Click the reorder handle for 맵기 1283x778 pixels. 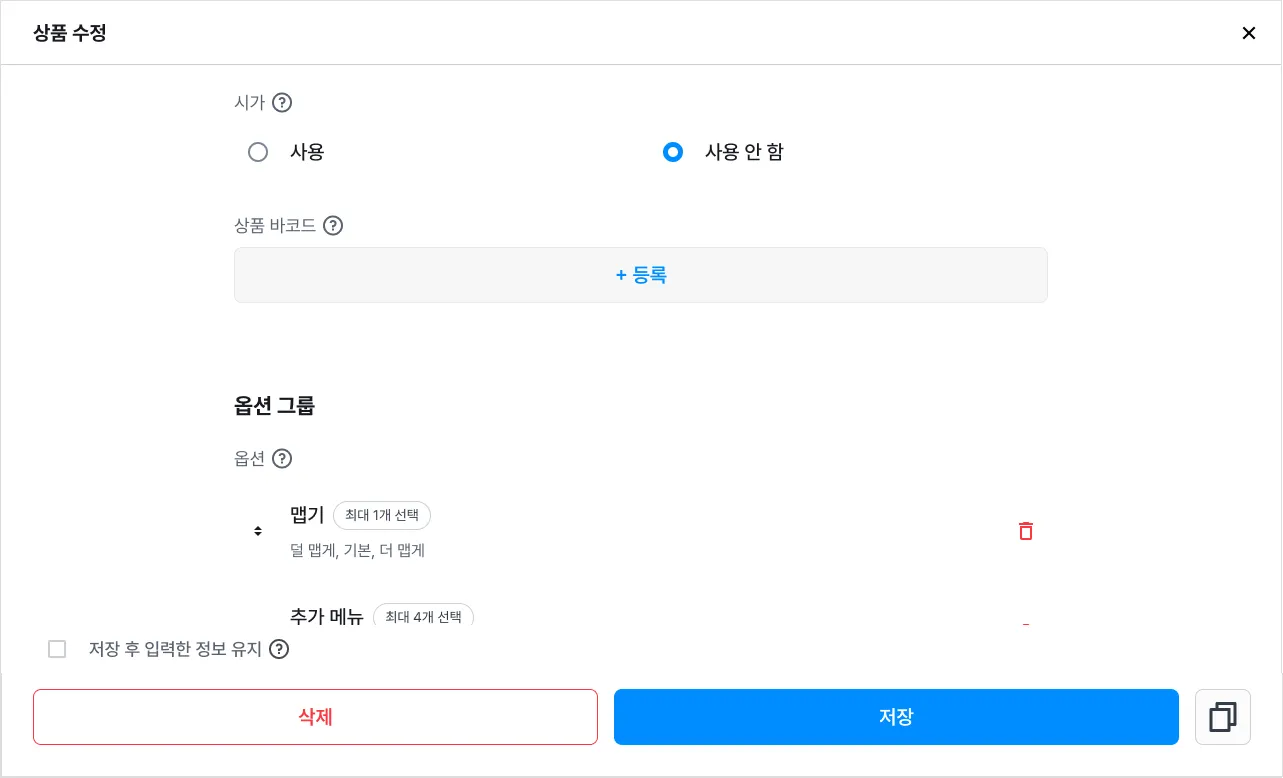click(258, 531)
